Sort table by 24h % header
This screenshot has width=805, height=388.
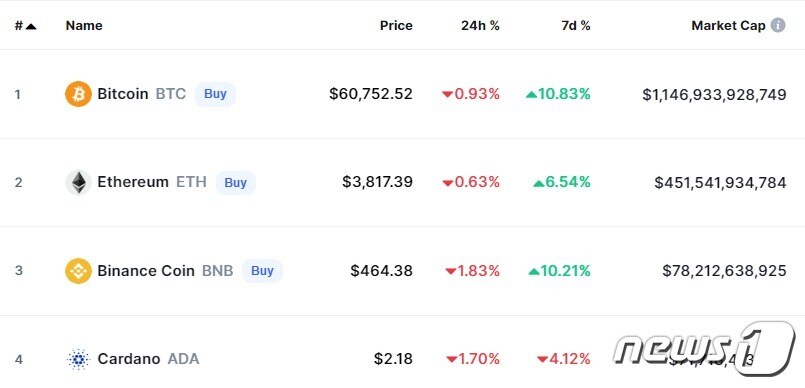(480, 26)
